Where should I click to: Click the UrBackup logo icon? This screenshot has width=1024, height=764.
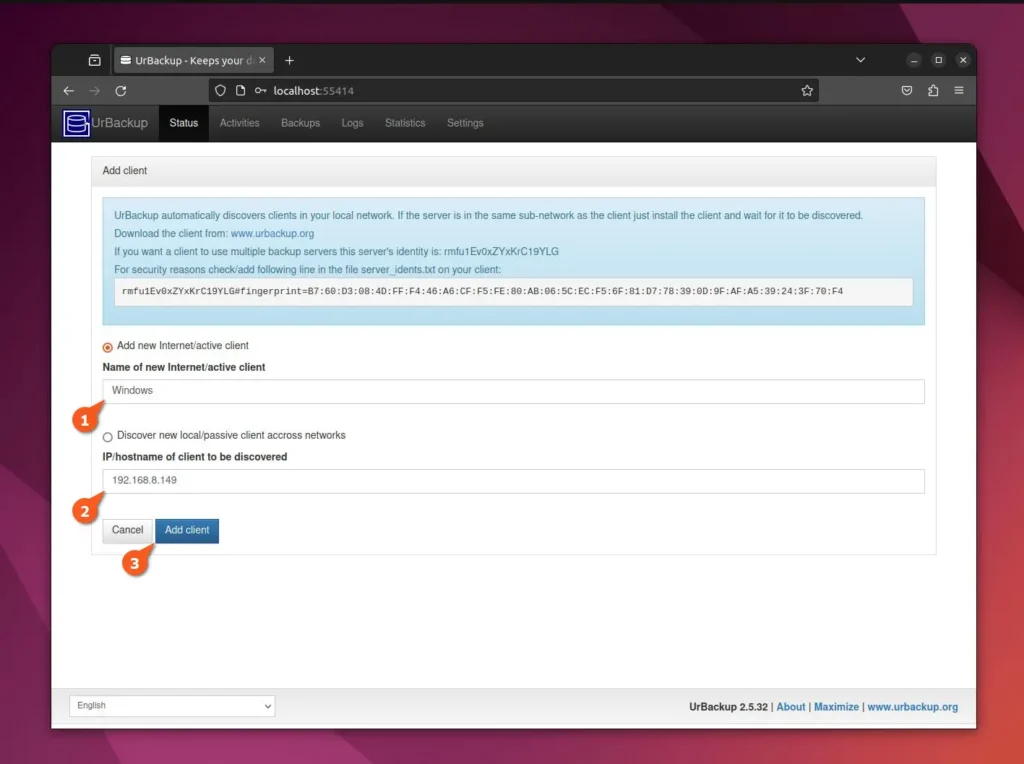tap(76, 123)
